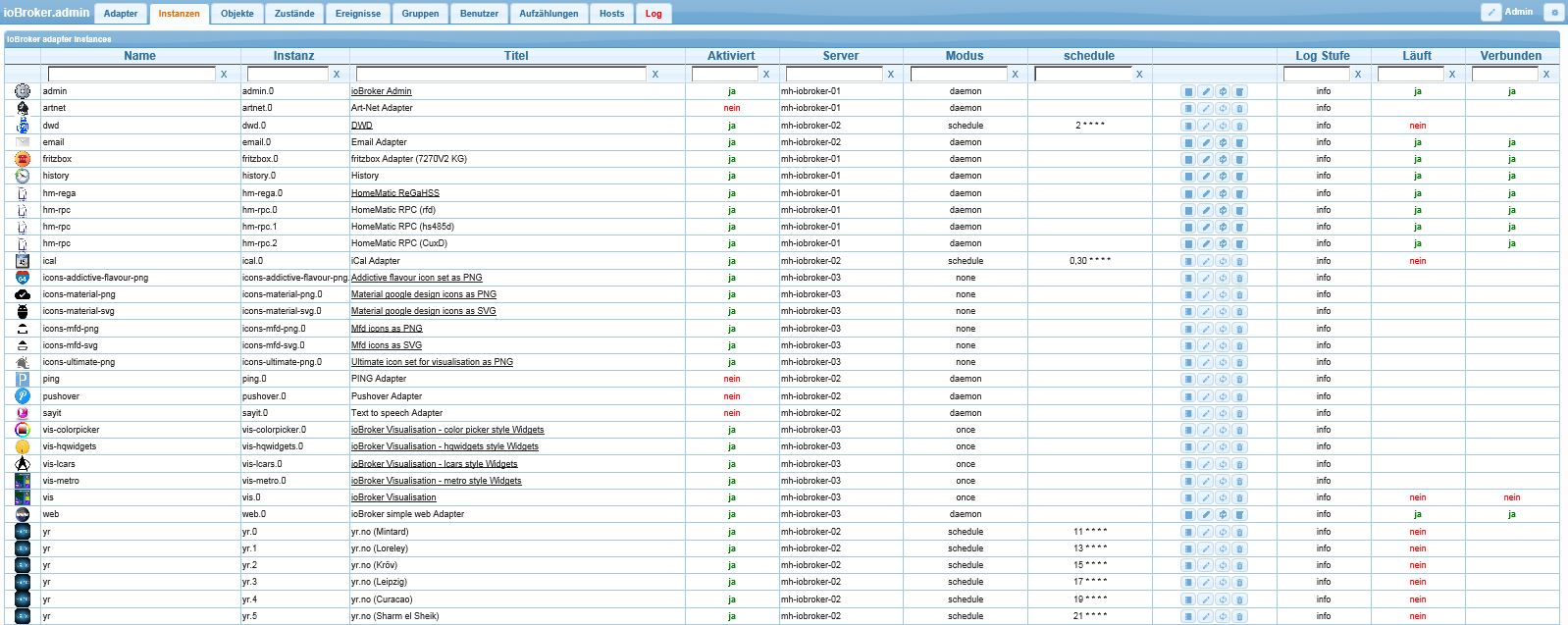Open the ioBroker Admin link
Screen dimensions: 1568x625
[382, 91]
